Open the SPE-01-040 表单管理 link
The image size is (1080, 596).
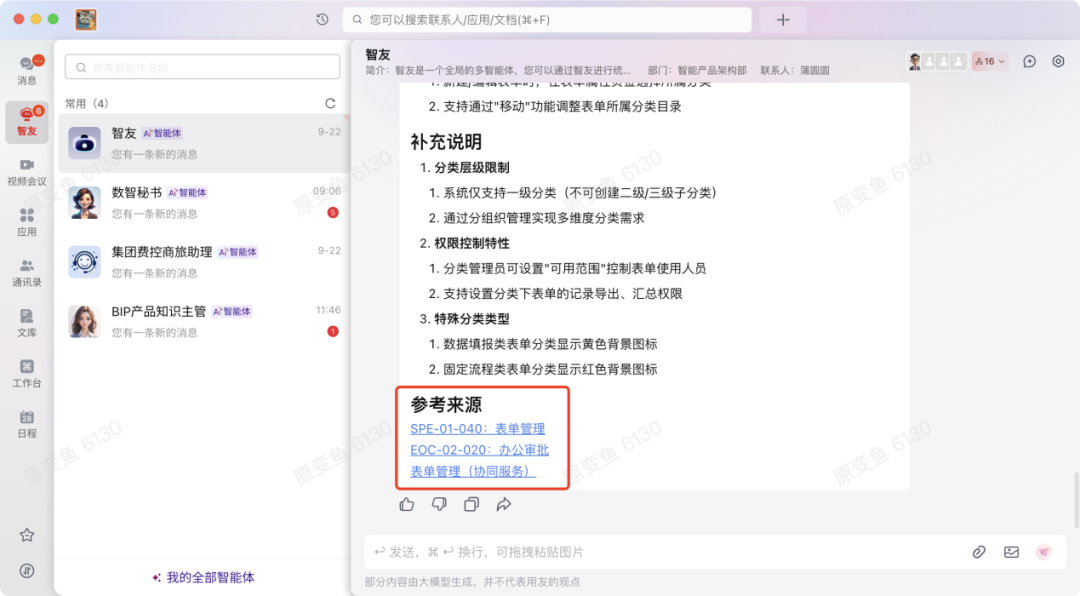click(478, 428)
